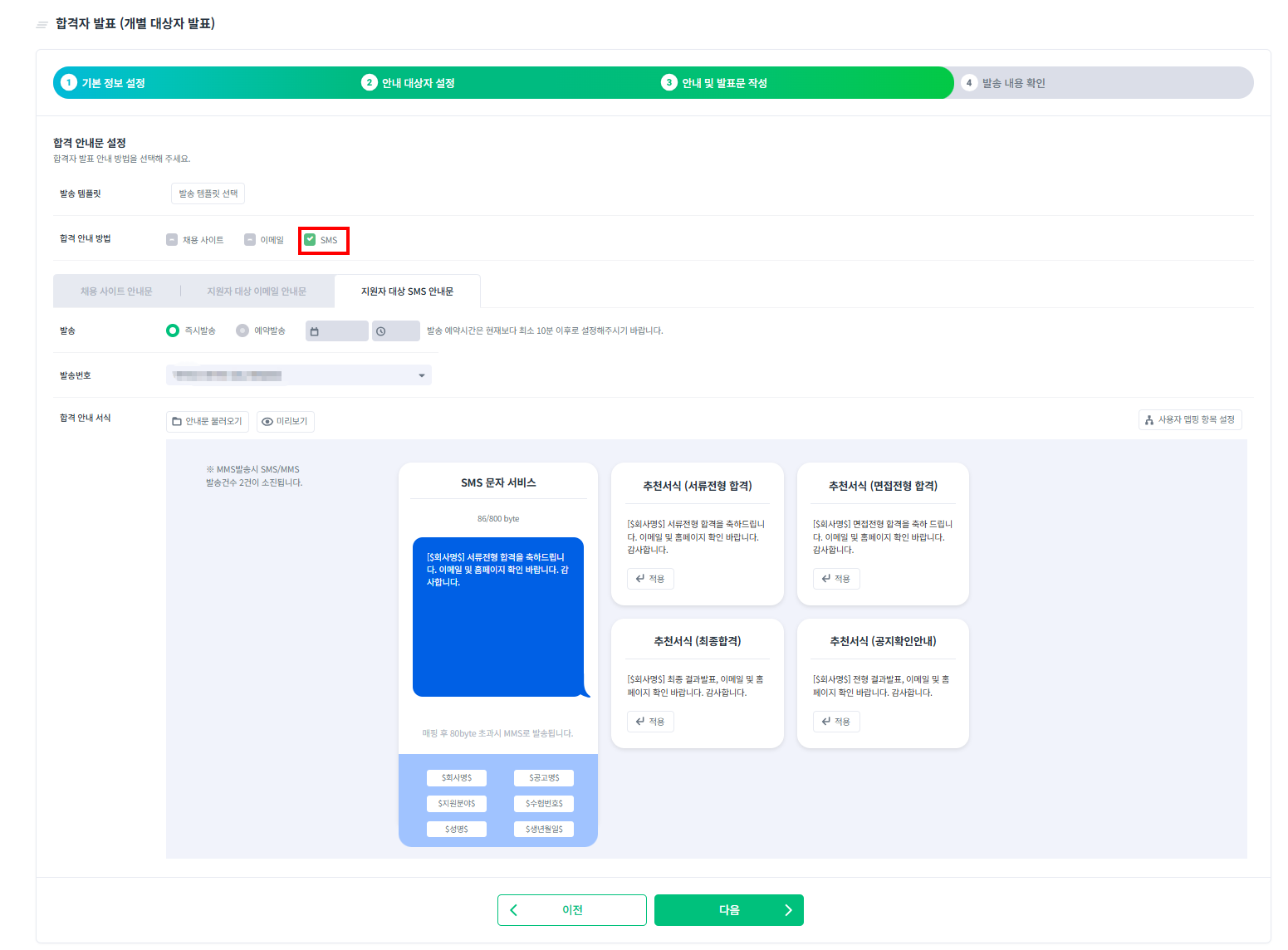
Task: Switch to 채용 사이트 안내문 tab
Action: [116, 291]
